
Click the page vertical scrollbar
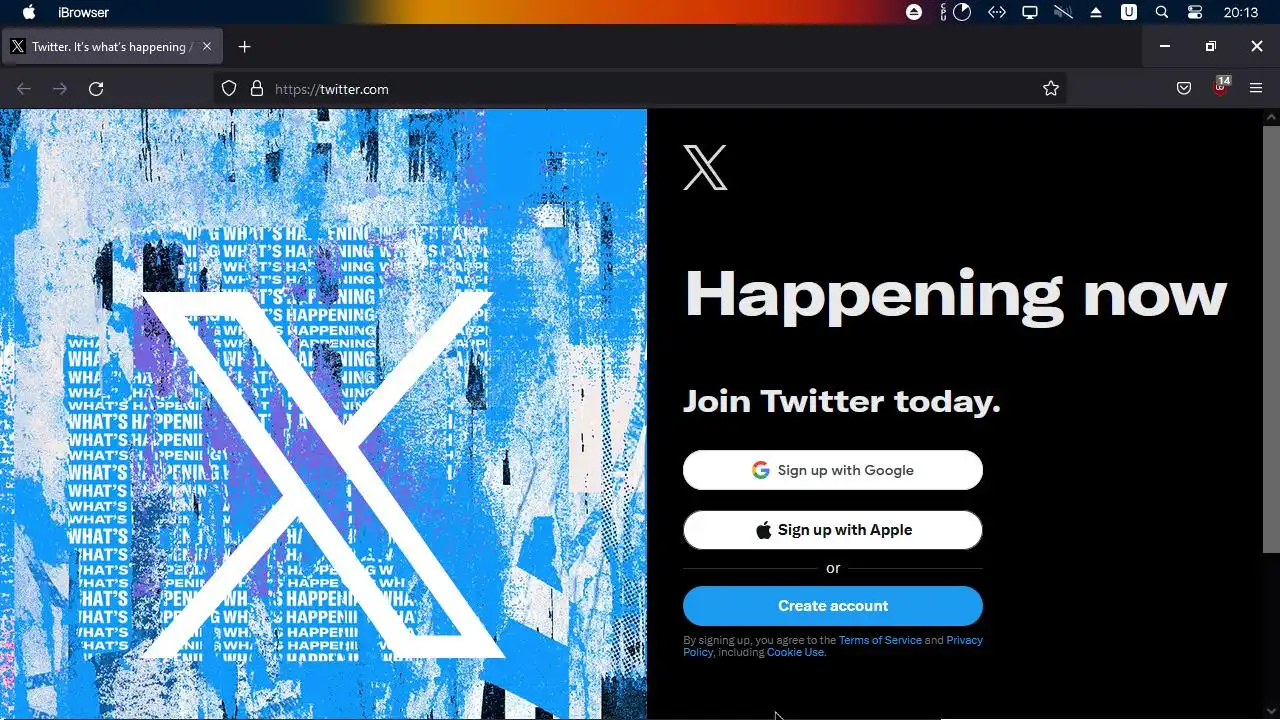coord(1271,340)
